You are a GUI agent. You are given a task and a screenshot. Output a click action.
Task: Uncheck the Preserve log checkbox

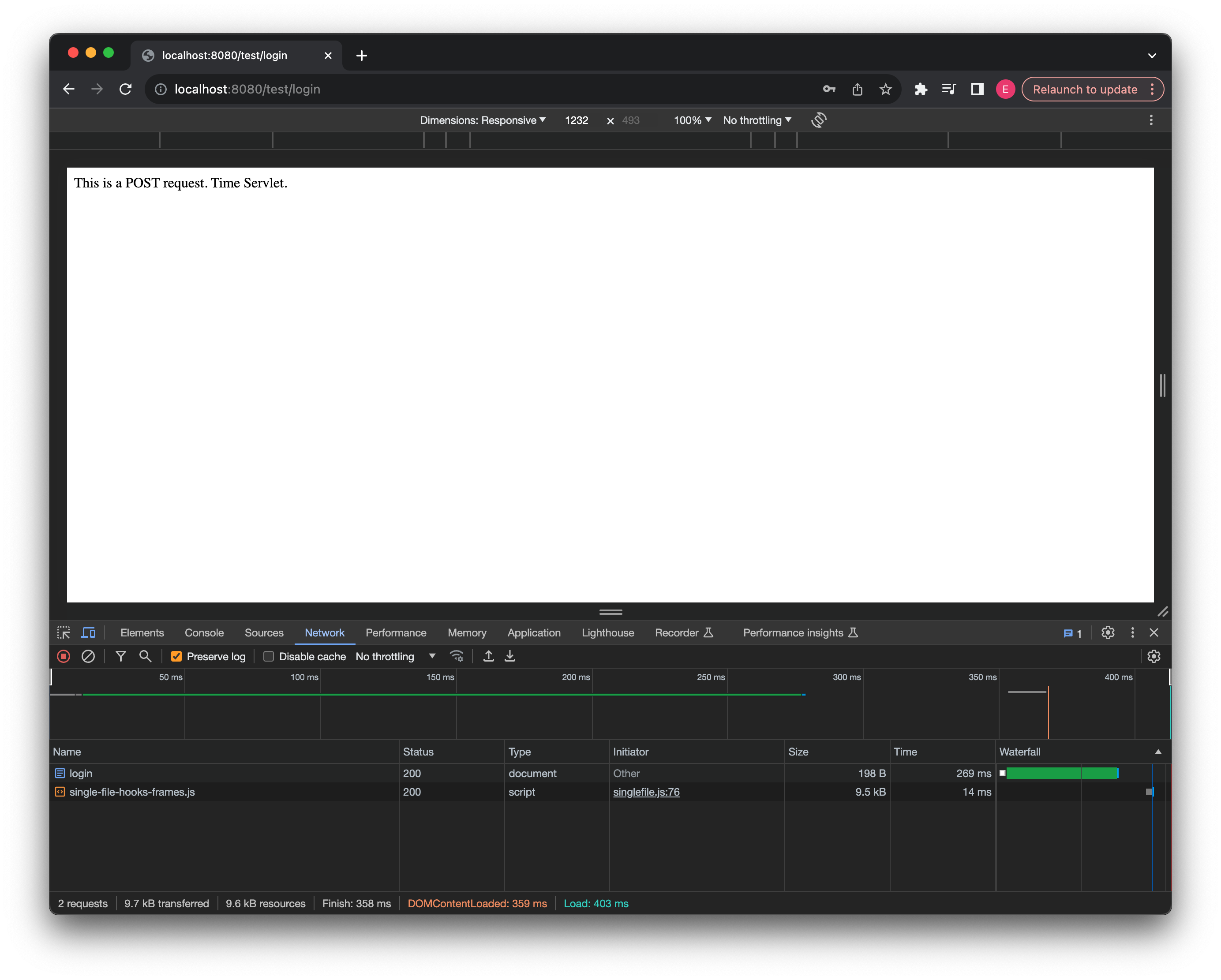coord(177,656)
